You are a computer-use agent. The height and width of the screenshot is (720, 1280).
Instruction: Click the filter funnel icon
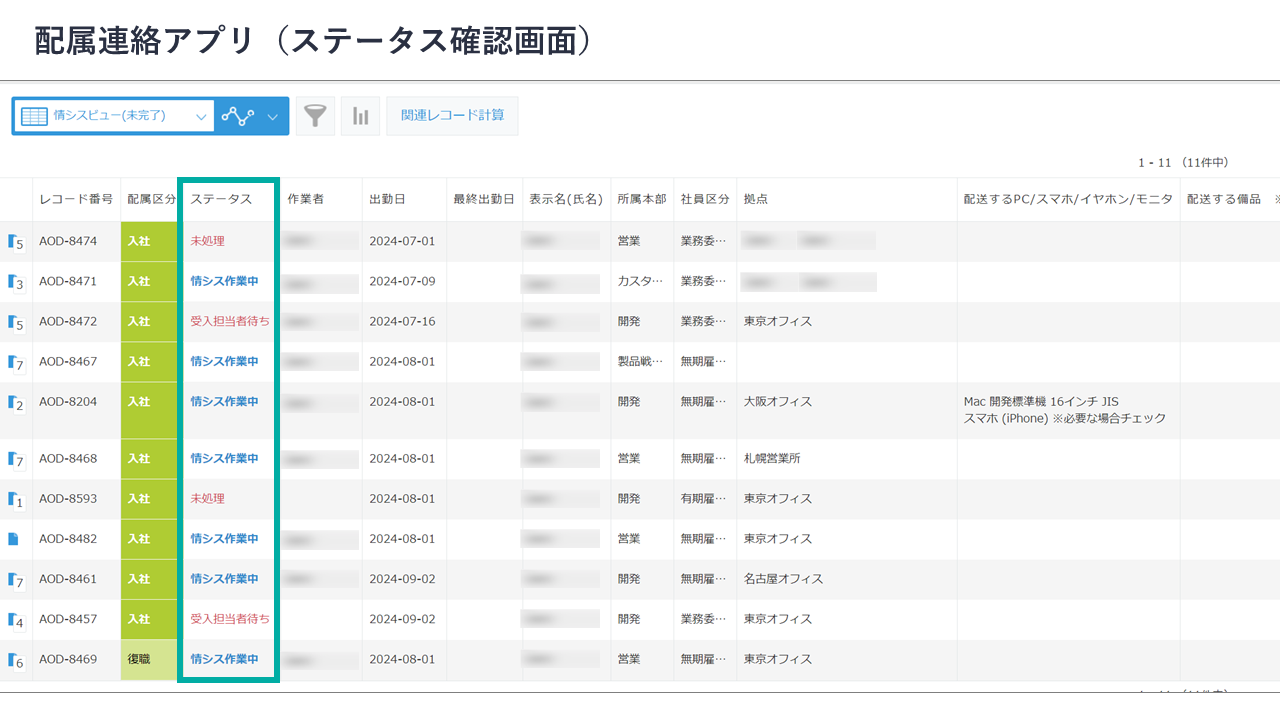315,116
